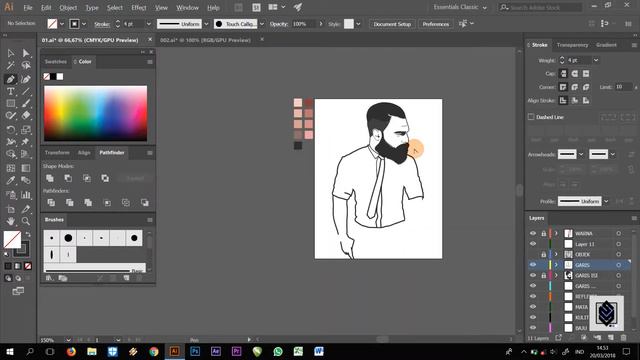Viewport: 640px width, 360px height.
Task: Click the dark swatch beside artboard
Action: pyautogui.click(x=298, y=146)
